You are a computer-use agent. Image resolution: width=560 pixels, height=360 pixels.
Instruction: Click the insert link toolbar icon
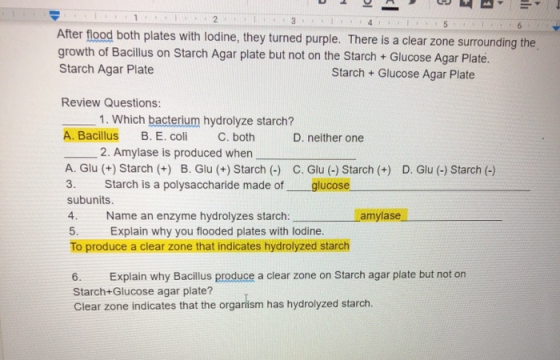444,3
